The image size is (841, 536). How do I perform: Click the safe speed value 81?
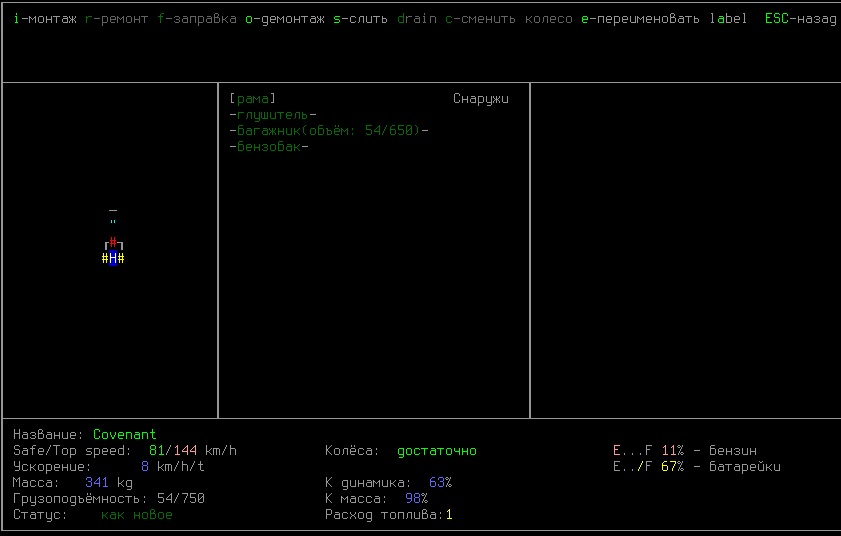click(x=157, y=450)
